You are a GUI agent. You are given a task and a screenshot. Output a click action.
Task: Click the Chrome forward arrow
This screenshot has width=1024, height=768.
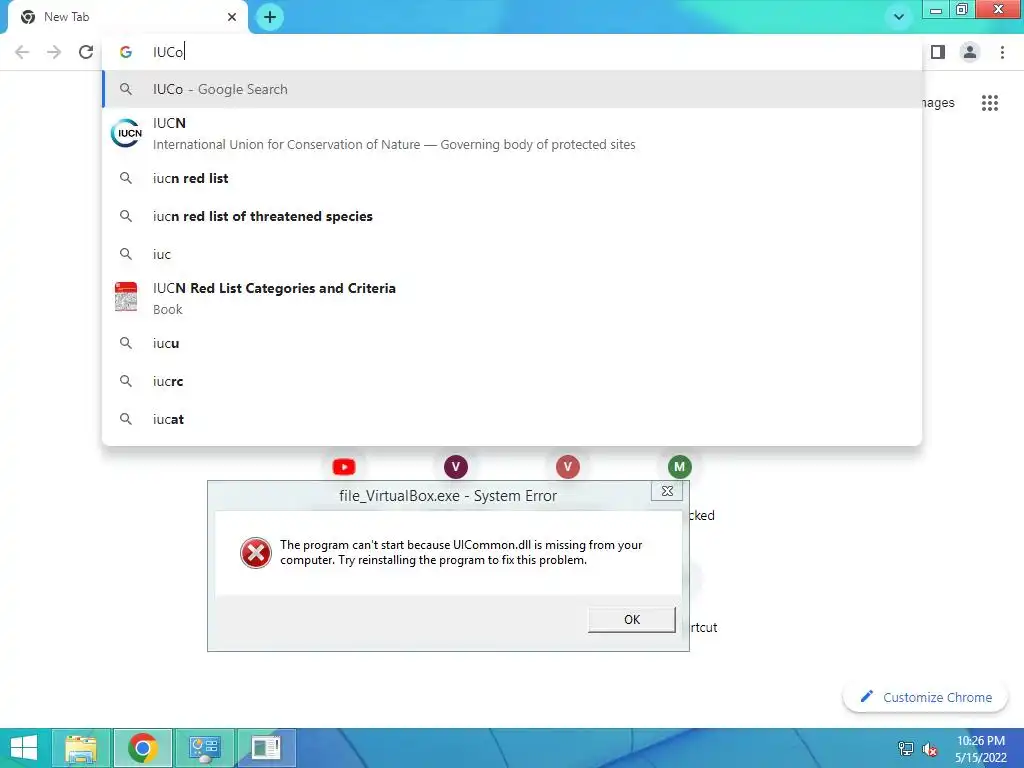[54, 52]
